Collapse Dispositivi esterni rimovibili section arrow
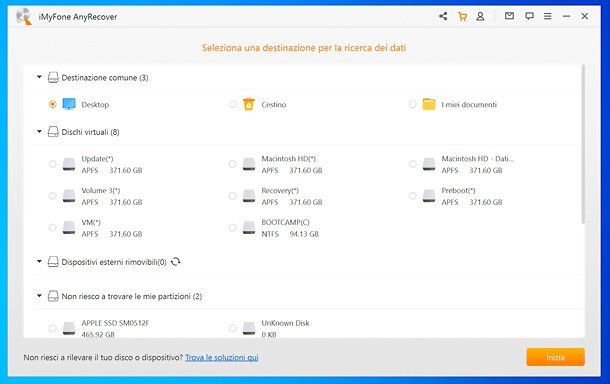This screenshot has width=610, height=384. tap(39, 261)
